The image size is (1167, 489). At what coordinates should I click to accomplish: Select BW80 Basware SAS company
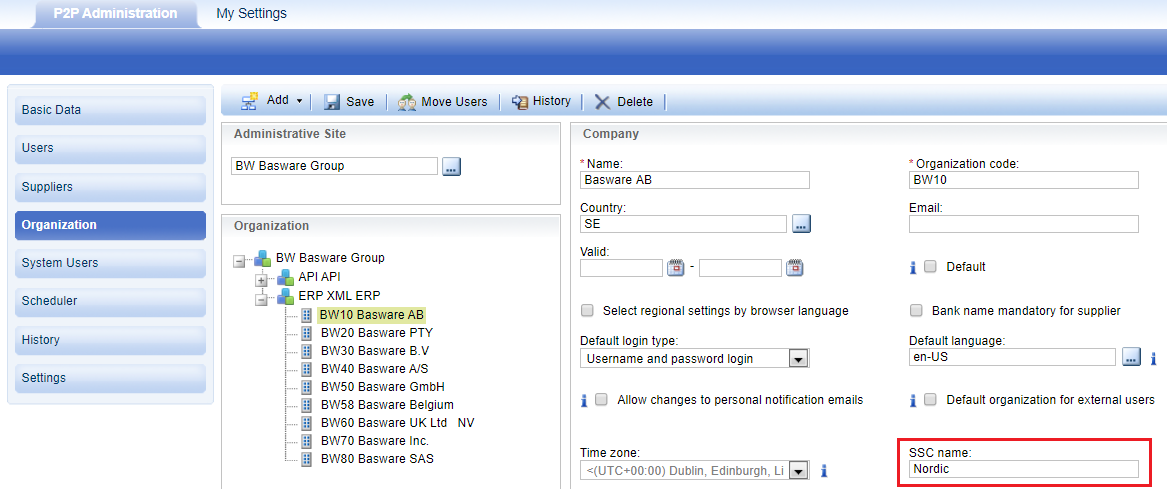tap(377, 458)
